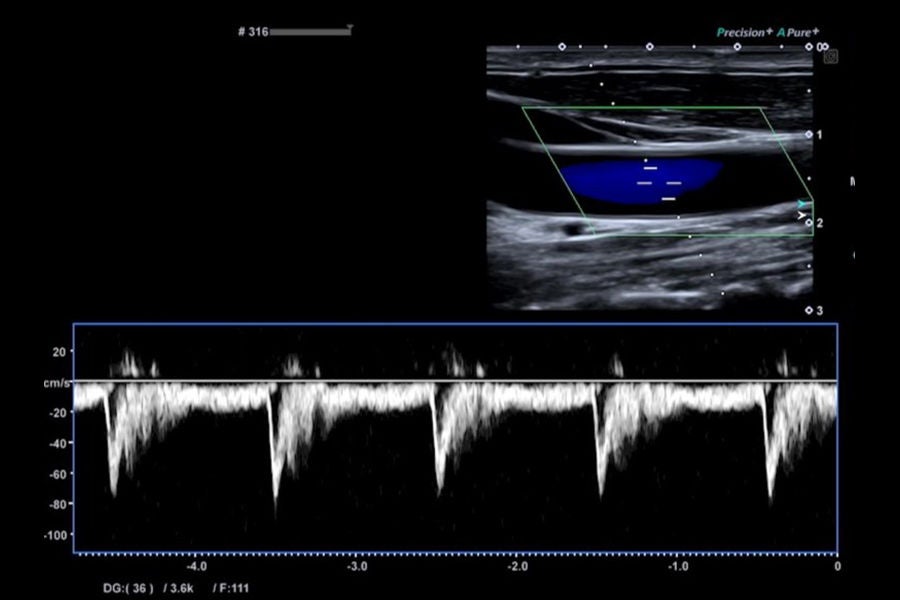Click the 'DG:( 36 )' Doppler gain readout

128,589
